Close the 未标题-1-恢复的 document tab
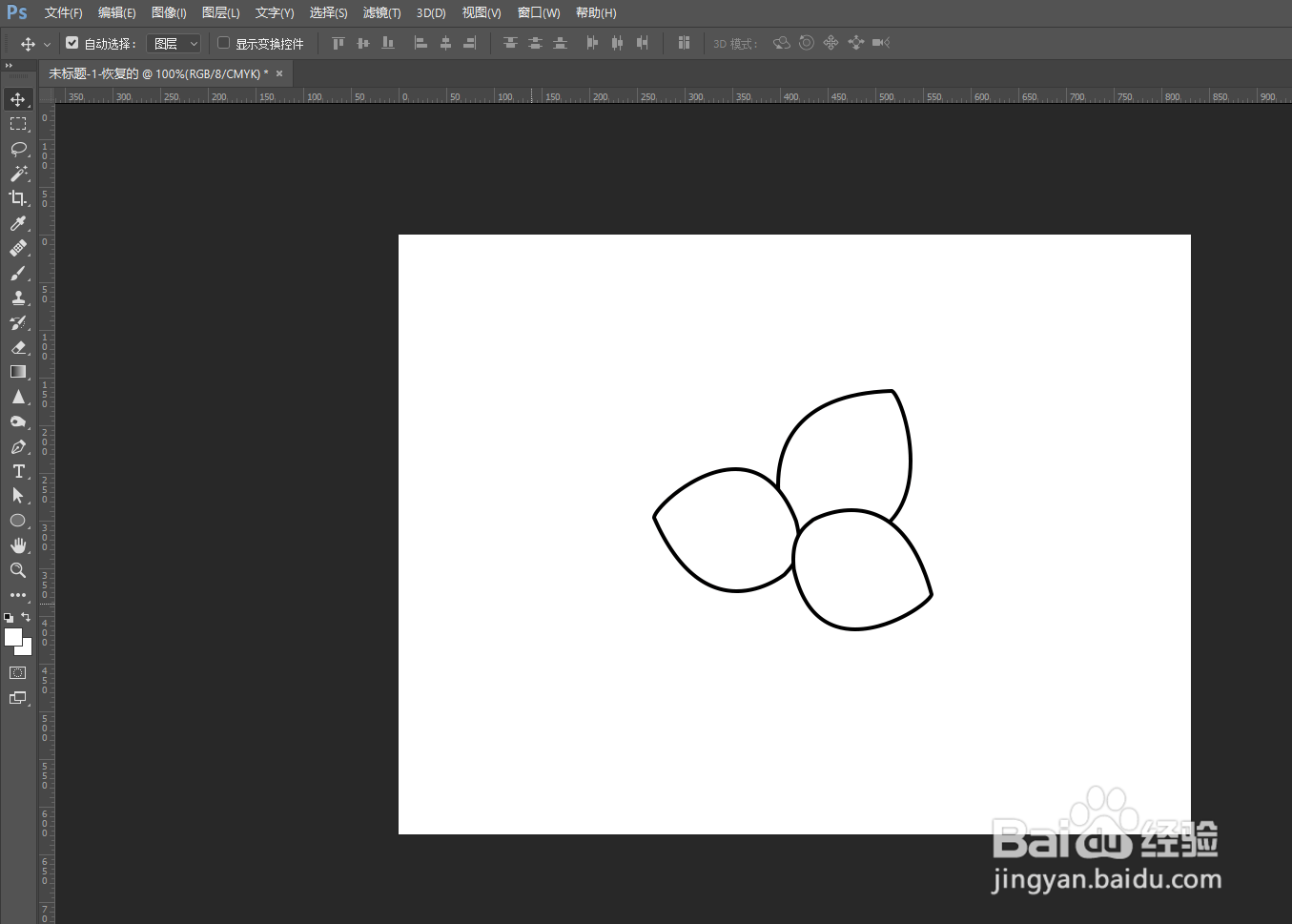The height and width of the screenshot is (924, 1292). point(279,73)
